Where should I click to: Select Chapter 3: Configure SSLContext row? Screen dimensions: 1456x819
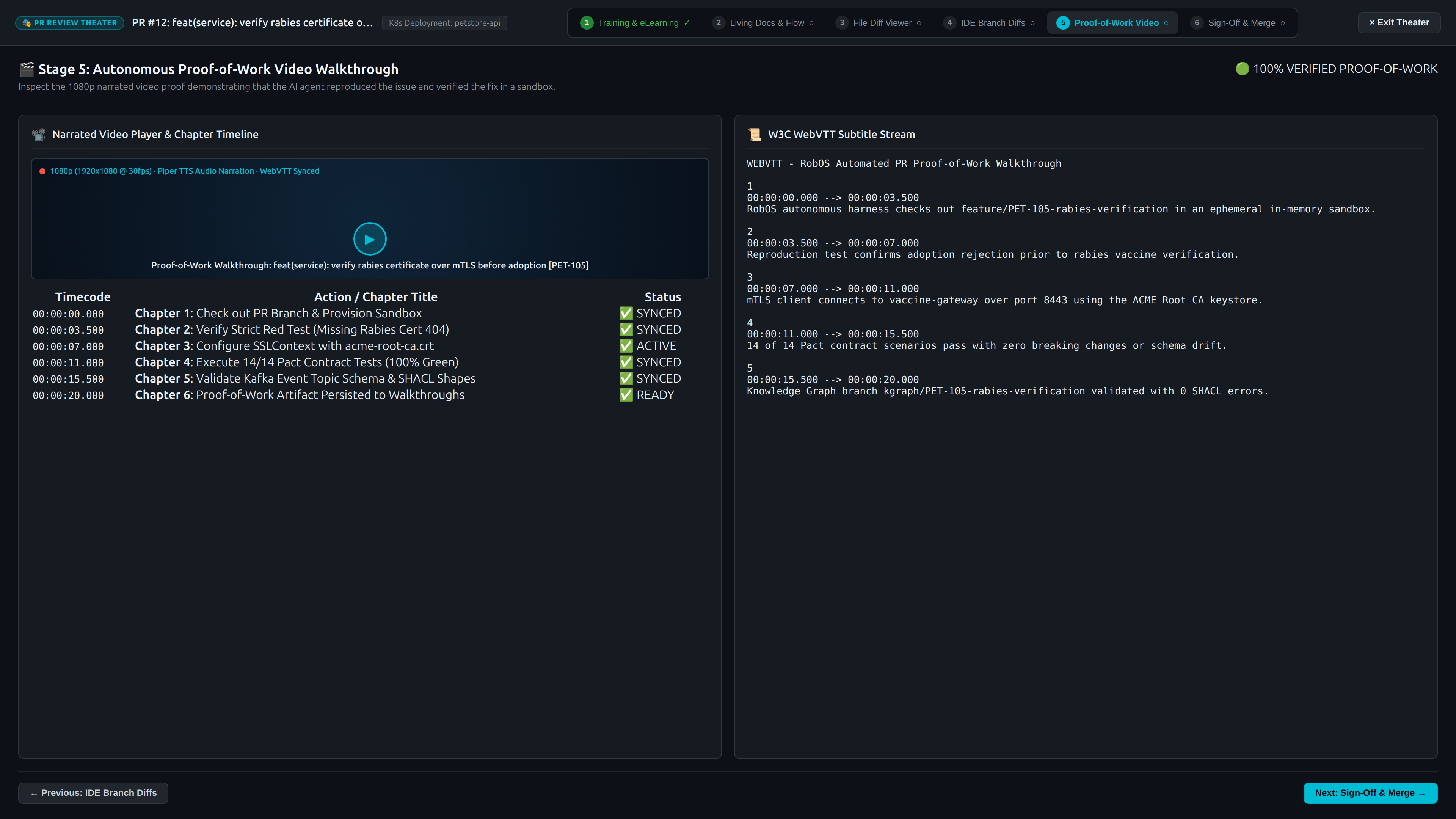tap(370, 346)
